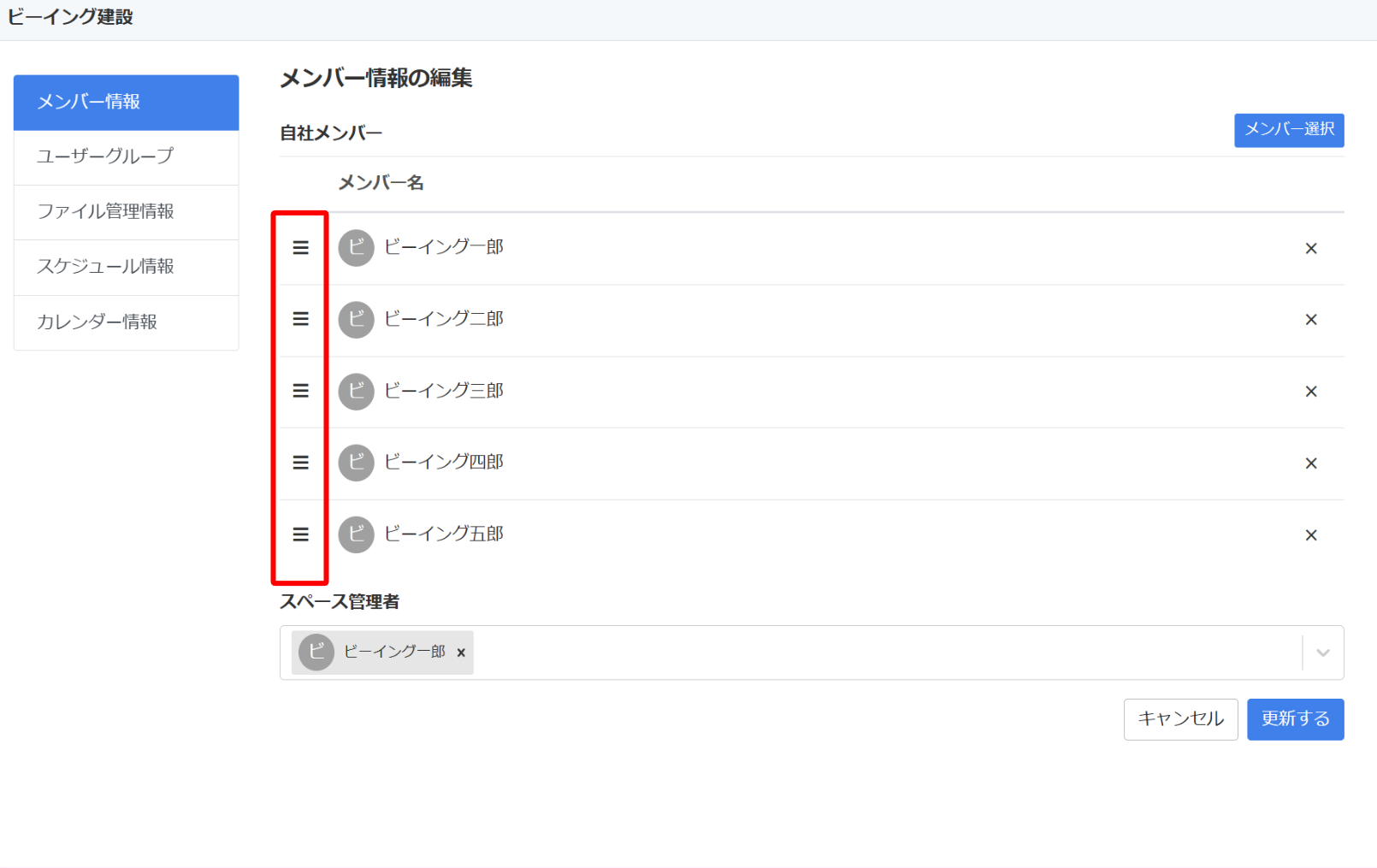
Task: Click the reorder handle for ビーイング二郎
Action: point(300,319)
